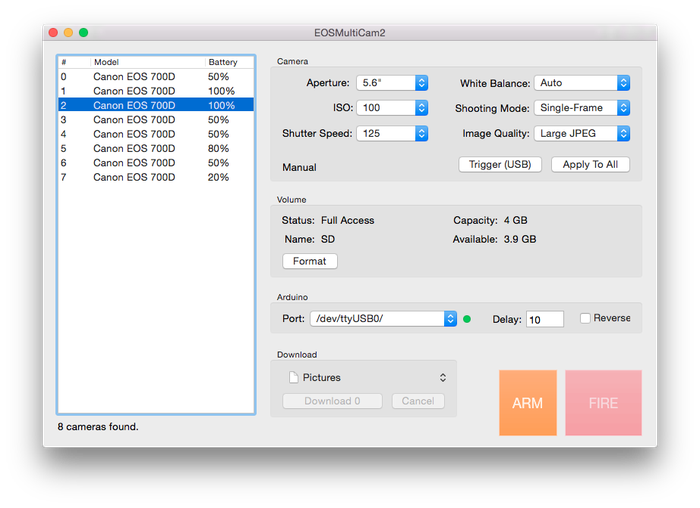Click the Apply To All button

click(590, 164)
